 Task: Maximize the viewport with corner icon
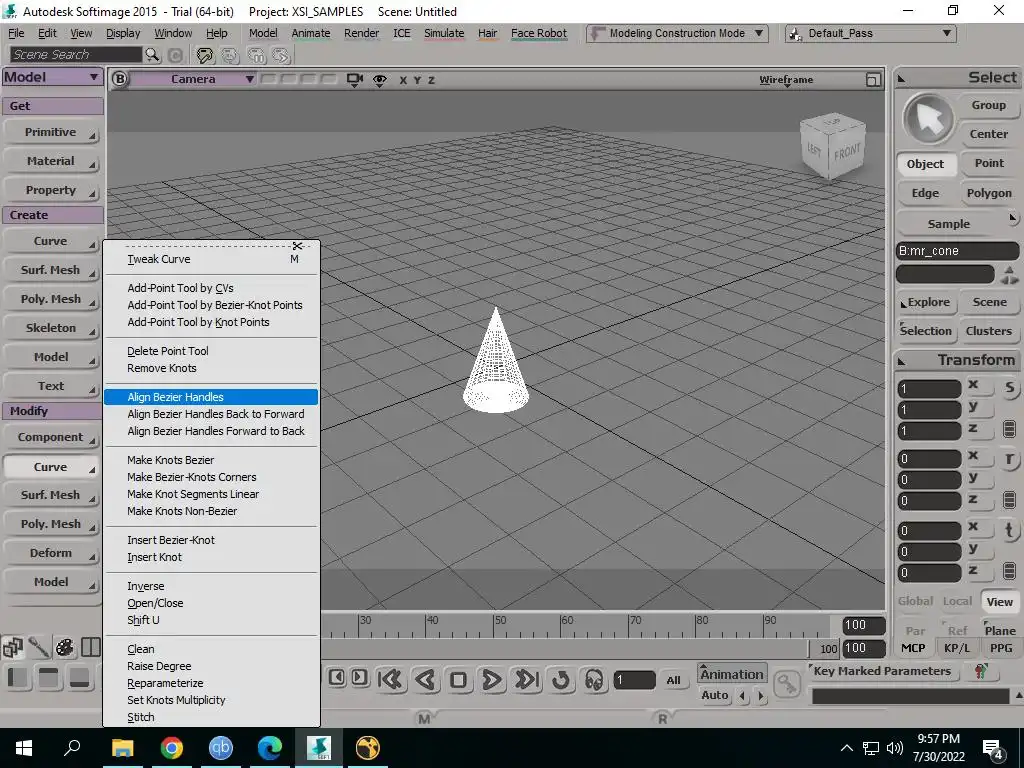point(872,80)
